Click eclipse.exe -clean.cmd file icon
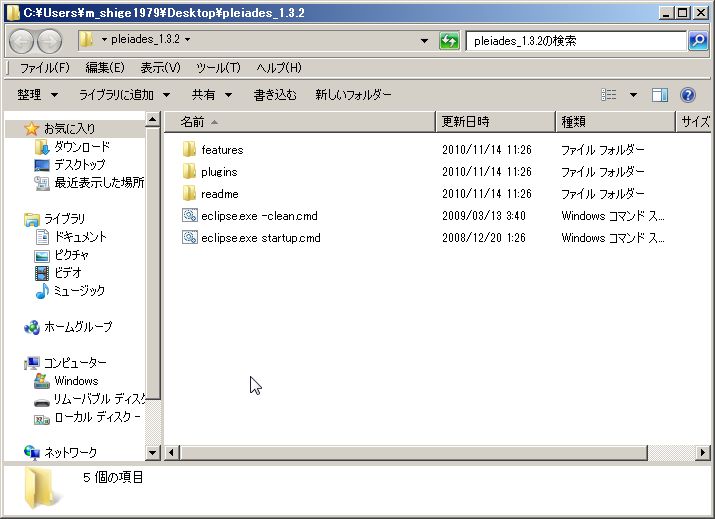Image resolution: width=715 pixels, height=519 pixels. pos(189,215)
